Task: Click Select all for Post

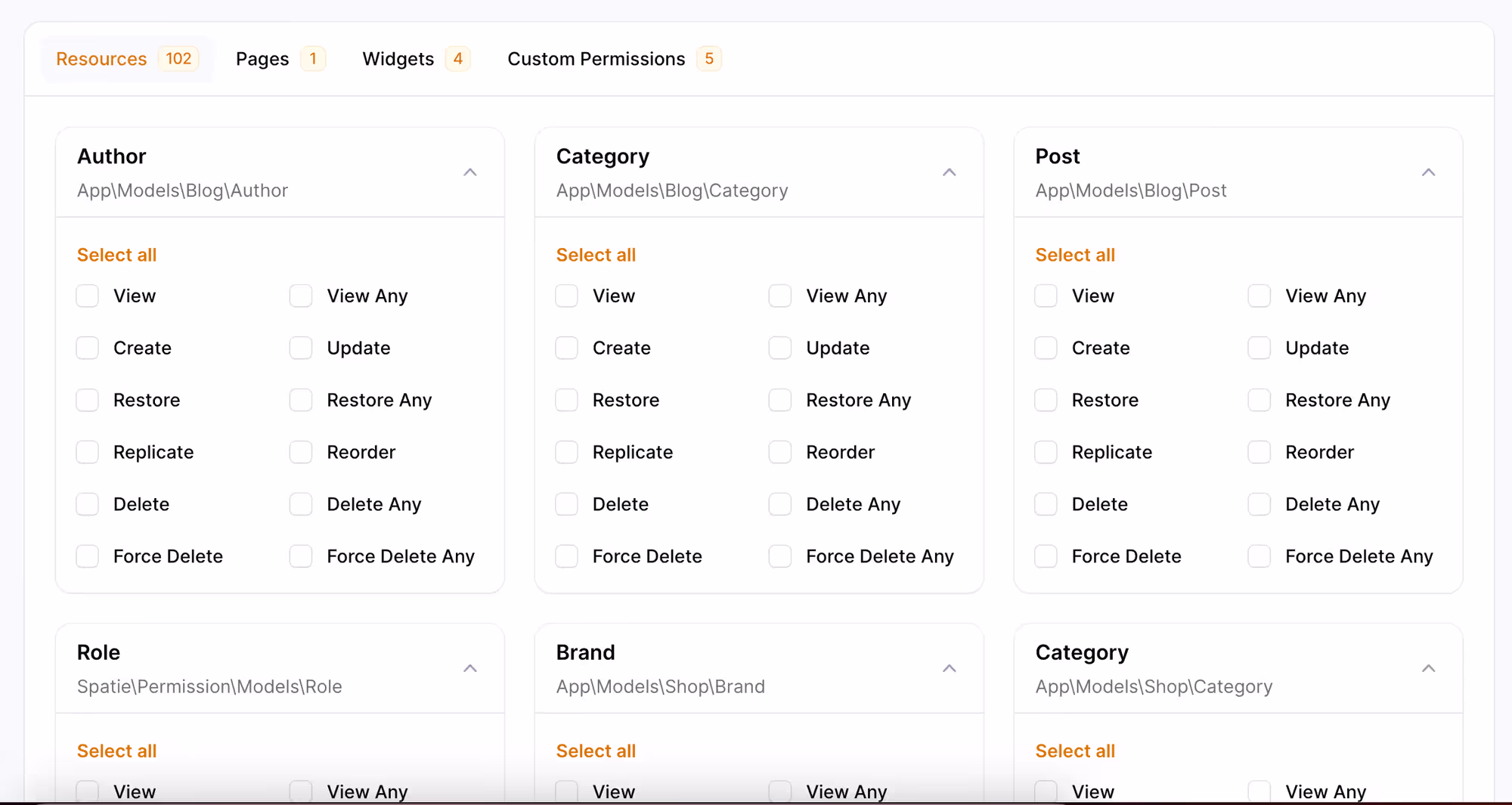Action: 1075,255
